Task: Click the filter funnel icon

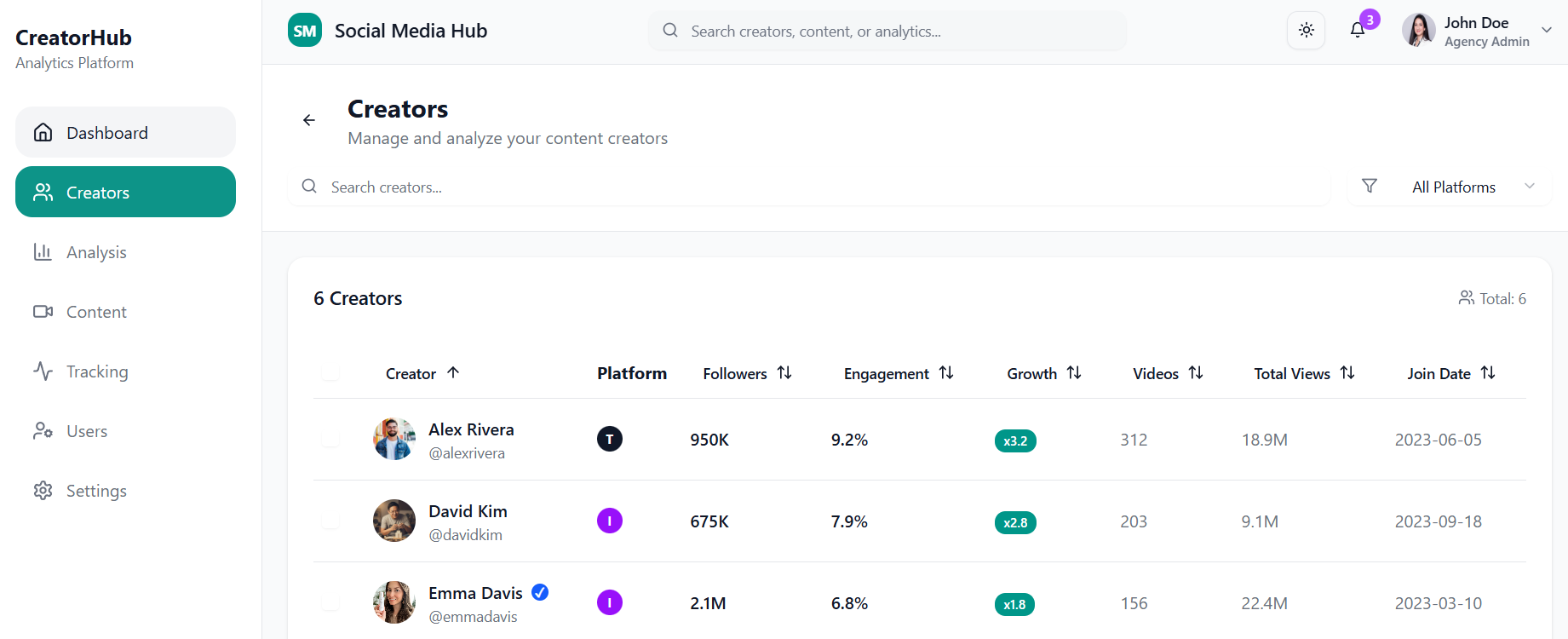Action: tap(1370, 186)
